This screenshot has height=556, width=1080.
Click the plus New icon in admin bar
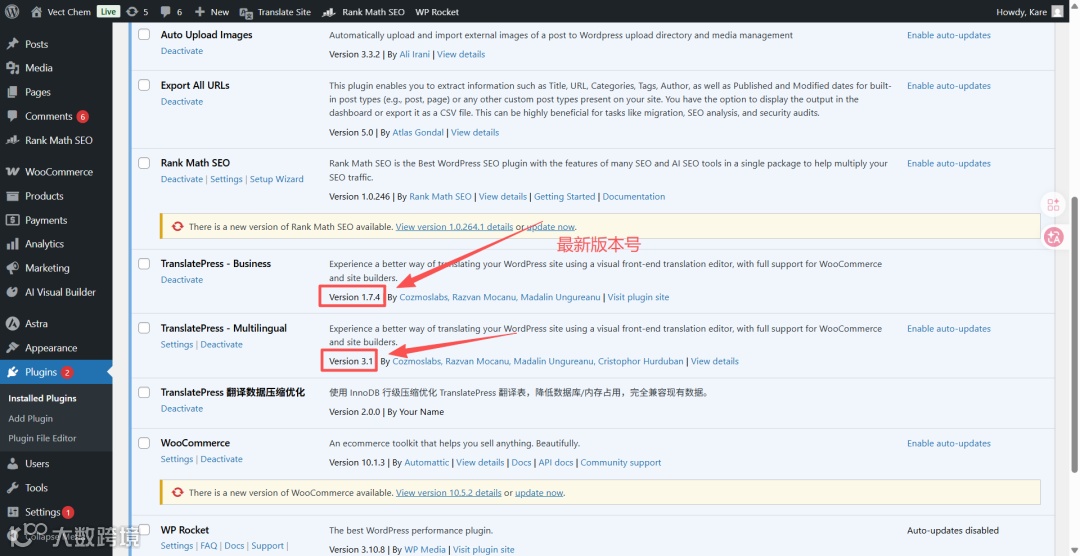coord(200,12)
